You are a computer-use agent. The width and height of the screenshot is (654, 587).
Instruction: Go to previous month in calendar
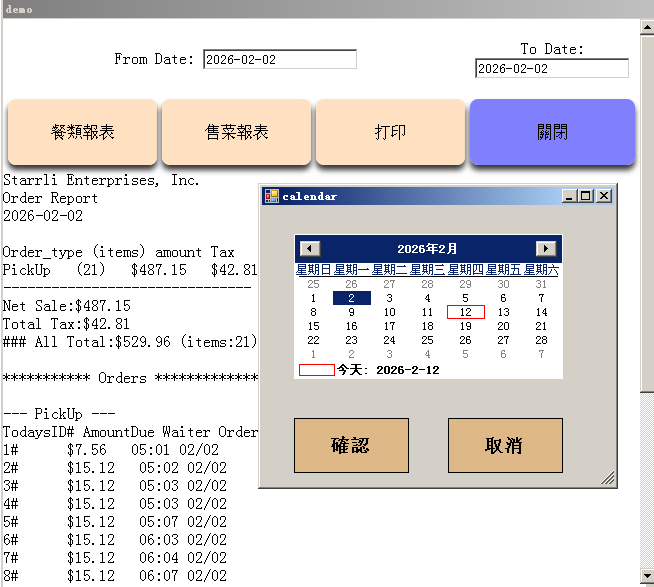tap(311, 249)
